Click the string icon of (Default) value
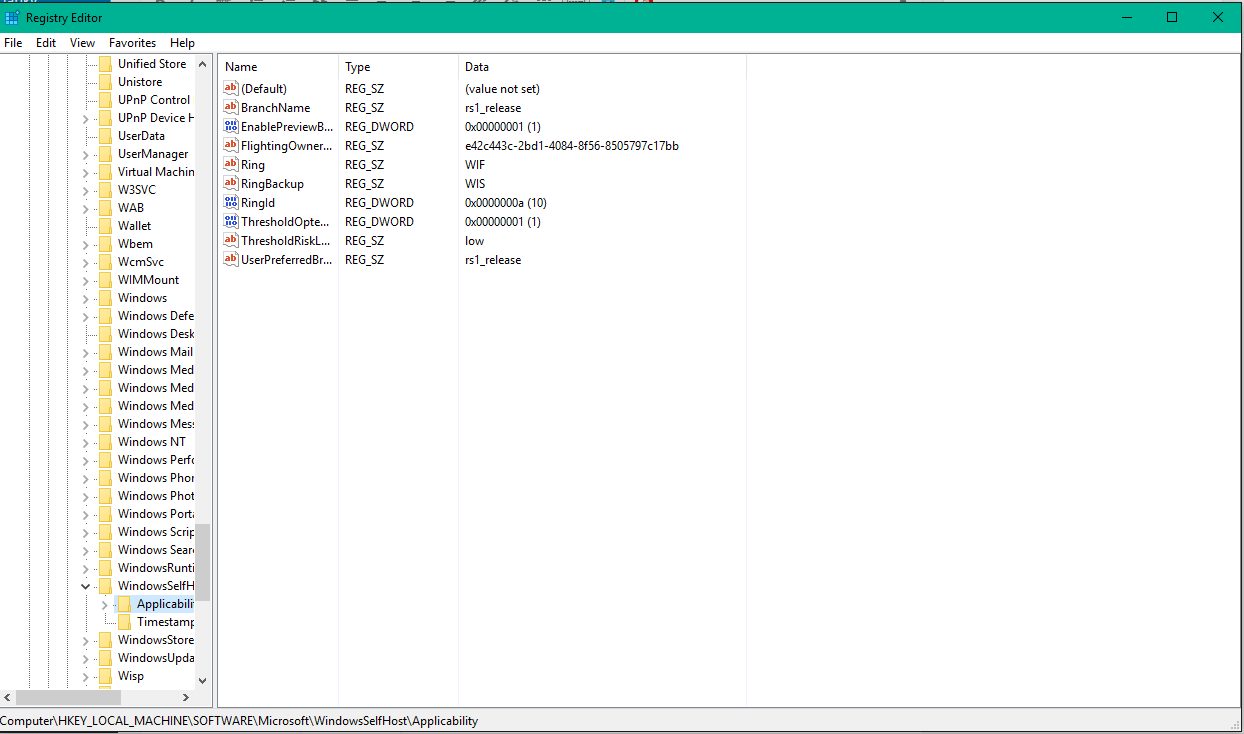This screenshot has height=734, width=1244. [x=231, y=88]
